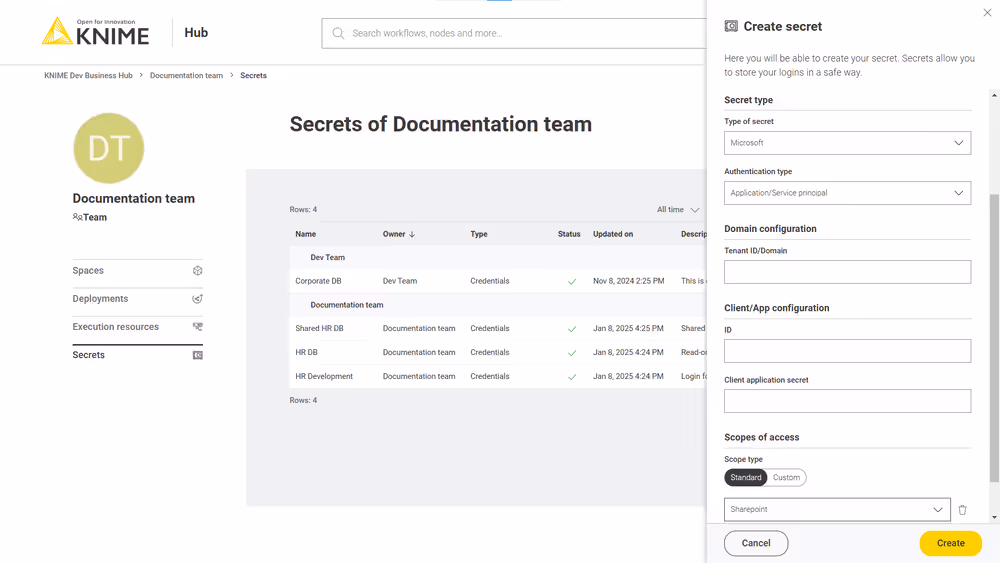The height and width of the screenshot is (563, 1000).
Task: Click the Create secret panel header icon
Action: click(731, 26)
